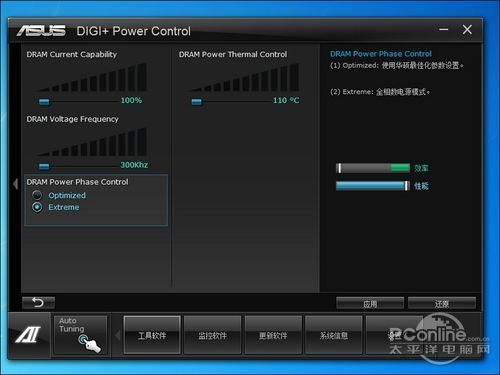Click the DRAM Voltage Frequency label
Image resolution: width=500 pixels, height=375 pixels.
[x=72, y=119]
